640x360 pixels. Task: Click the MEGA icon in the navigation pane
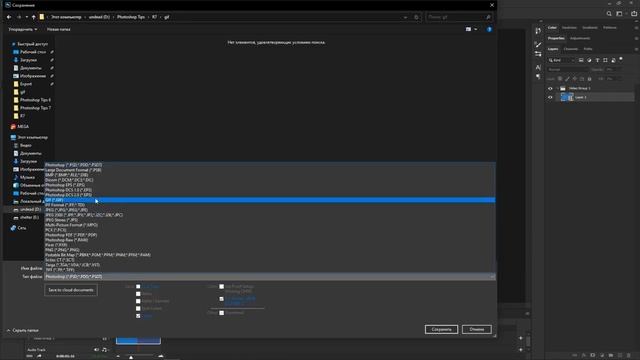[13, 127]
